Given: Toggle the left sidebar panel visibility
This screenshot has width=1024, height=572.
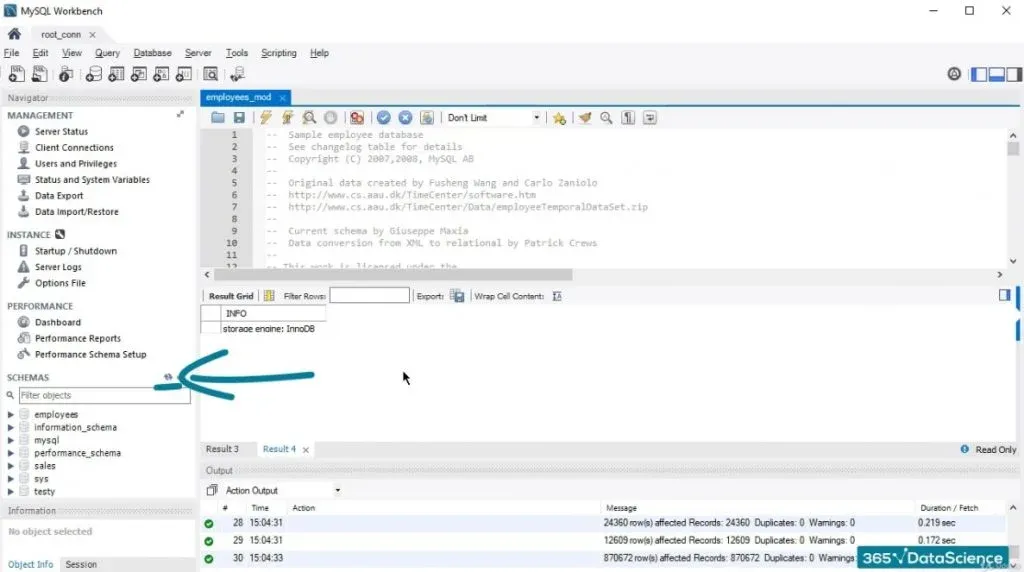Looking at the screenshot, I should point(978,74).
